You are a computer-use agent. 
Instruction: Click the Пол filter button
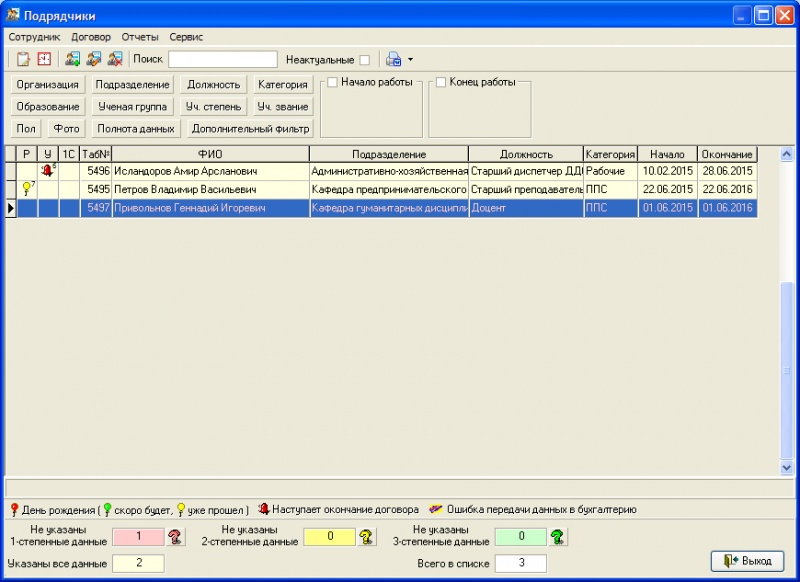point(26,129)
